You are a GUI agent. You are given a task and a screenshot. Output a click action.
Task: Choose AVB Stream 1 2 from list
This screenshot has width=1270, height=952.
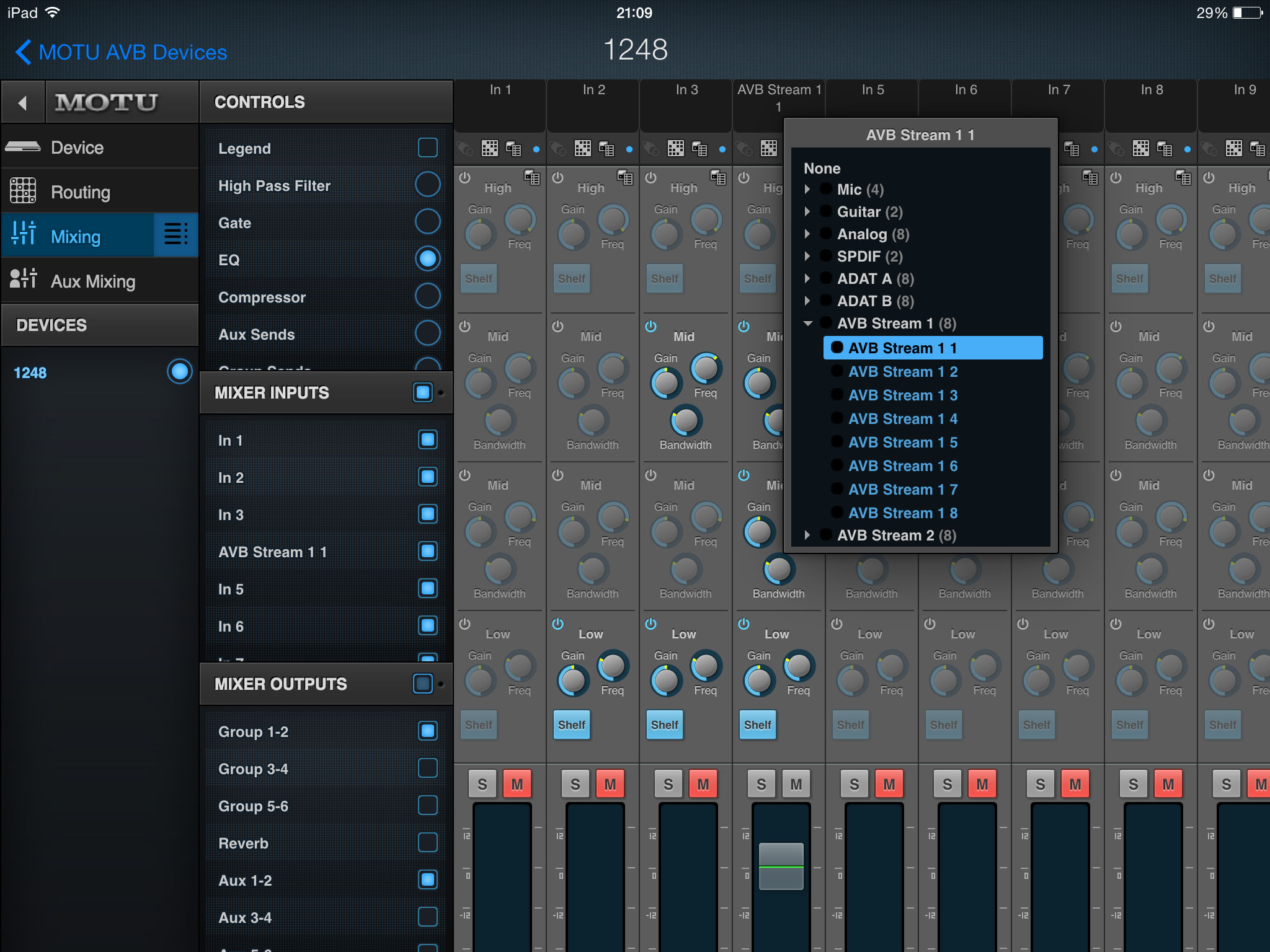click(903, 371)
